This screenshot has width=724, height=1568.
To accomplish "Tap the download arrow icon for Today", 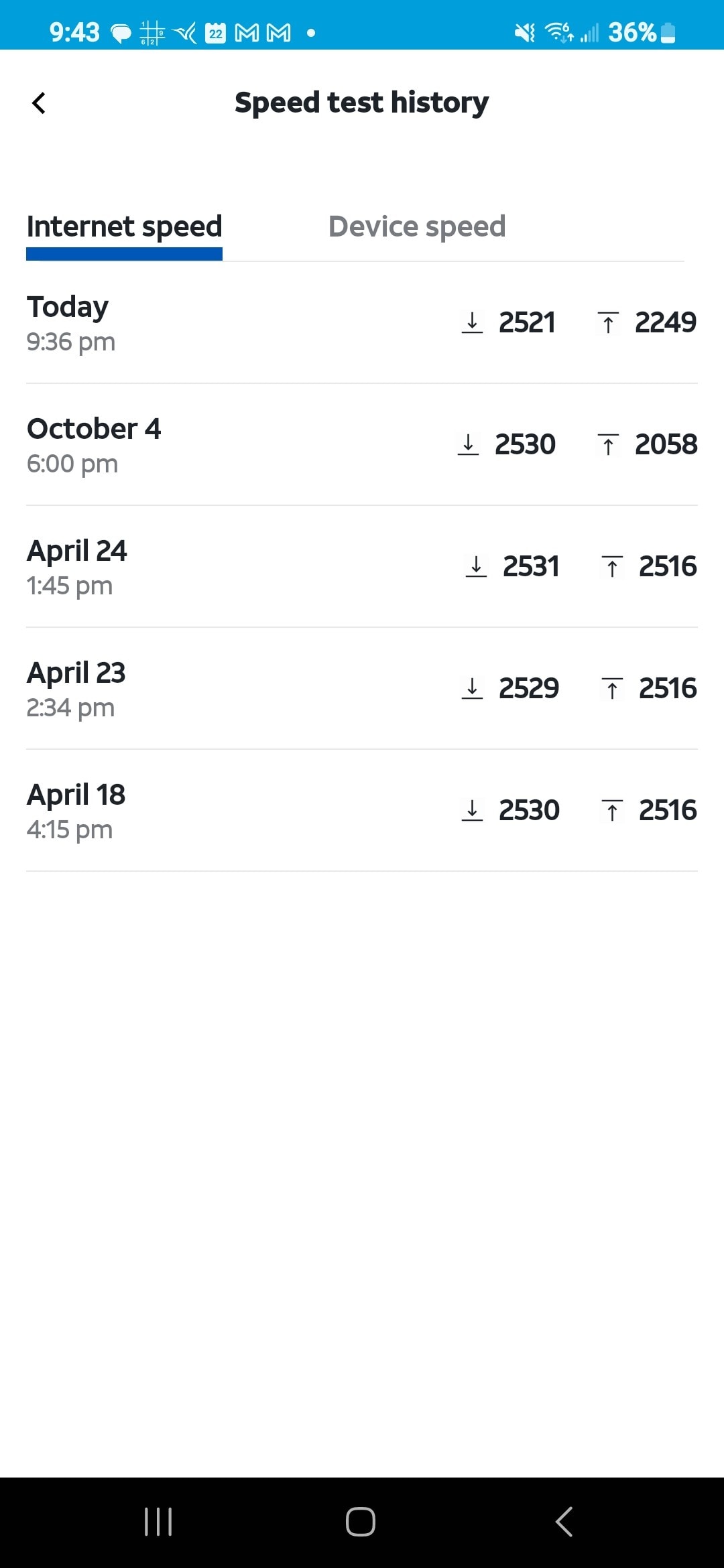I will tap(472, 322).
